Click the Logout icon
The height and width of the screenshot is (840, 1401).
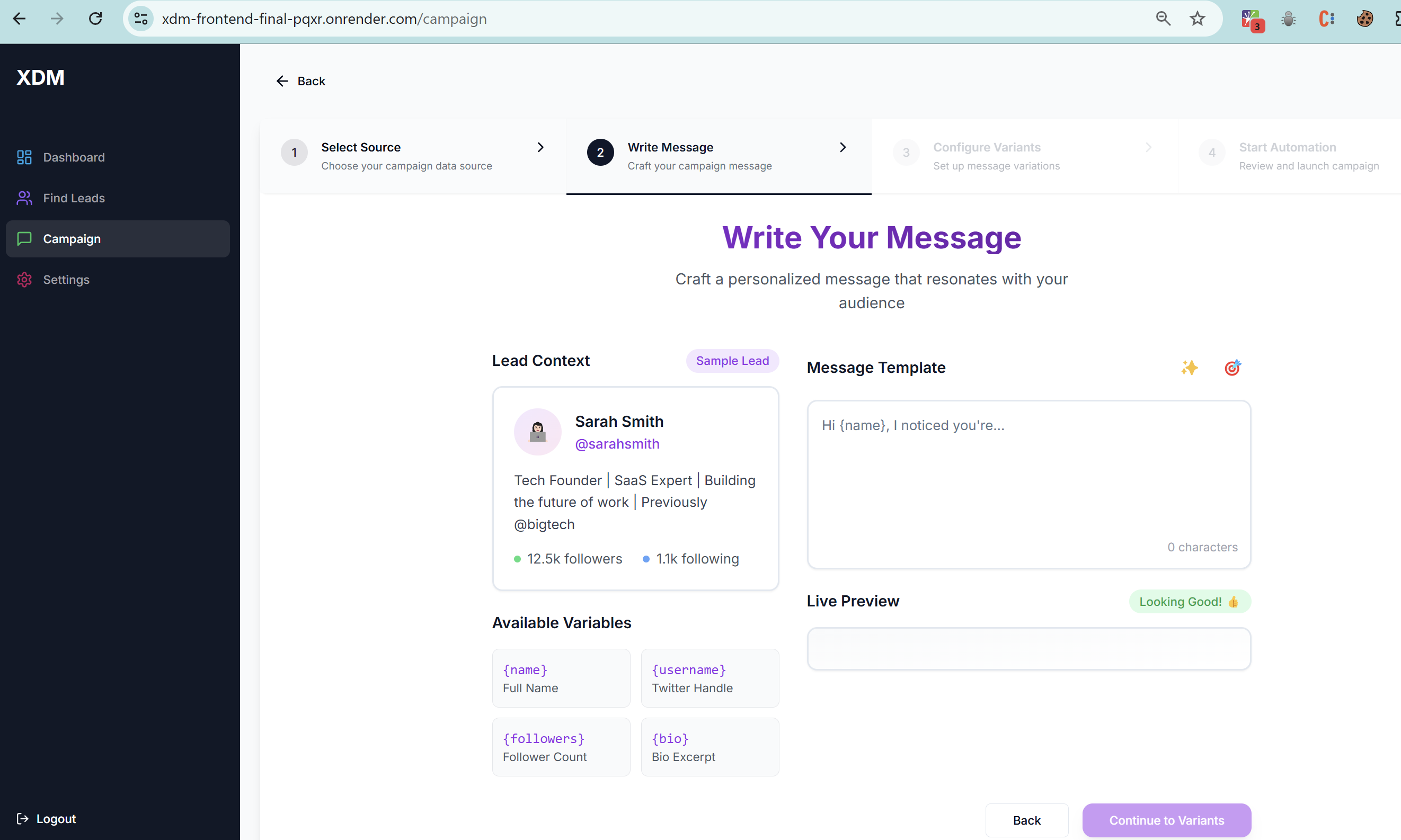point(23,818)
